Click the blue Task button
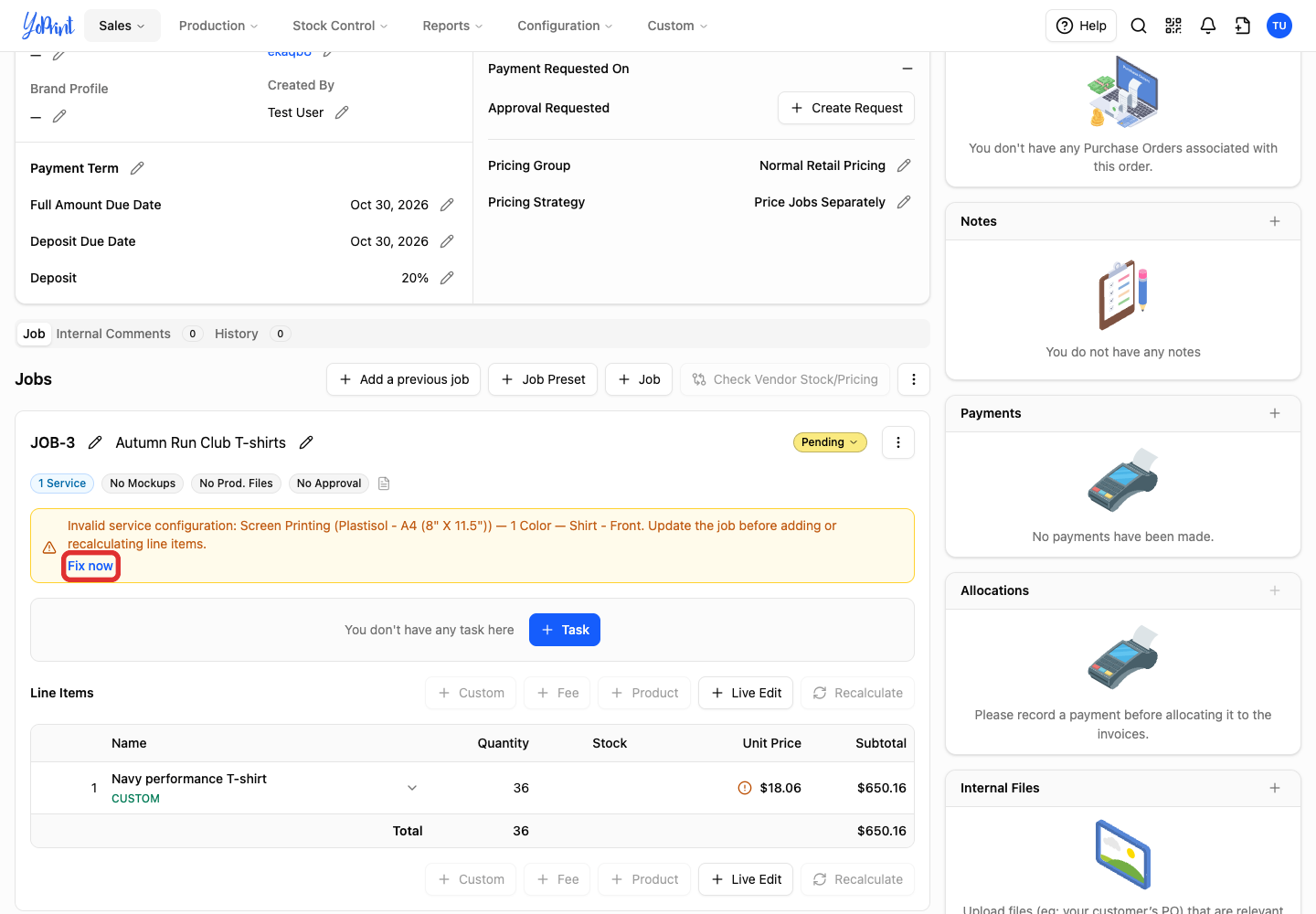This screenshot has width=1316, height=914. (565, 630)
